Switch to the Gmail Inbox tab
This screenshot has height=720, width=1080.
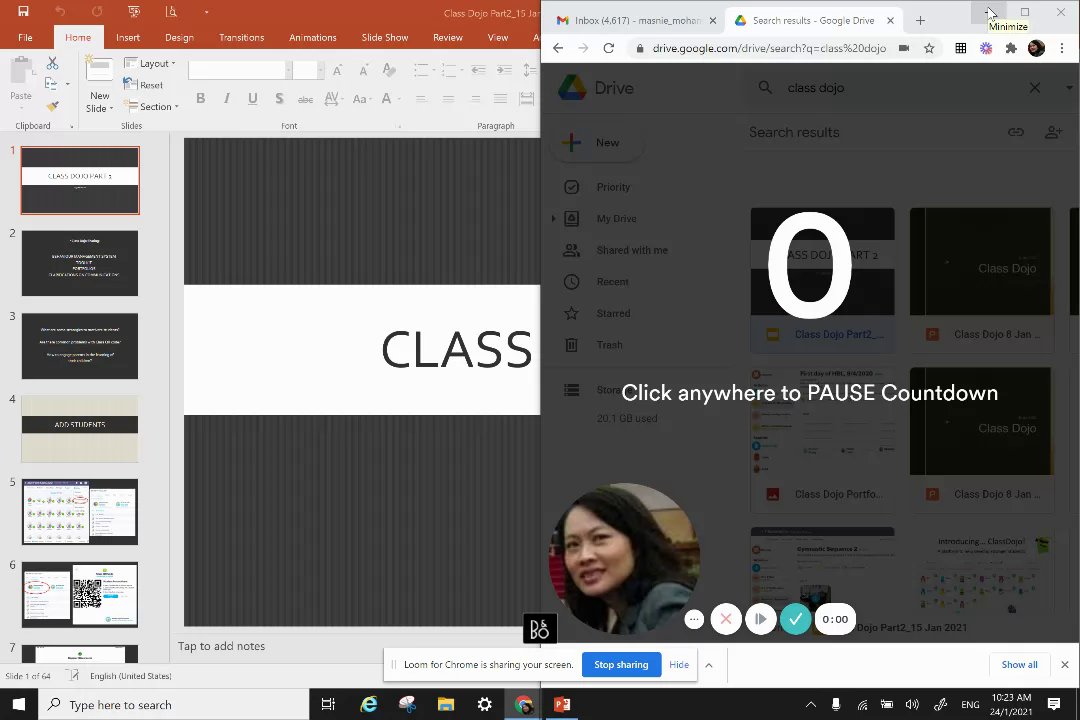coord(636,21)
